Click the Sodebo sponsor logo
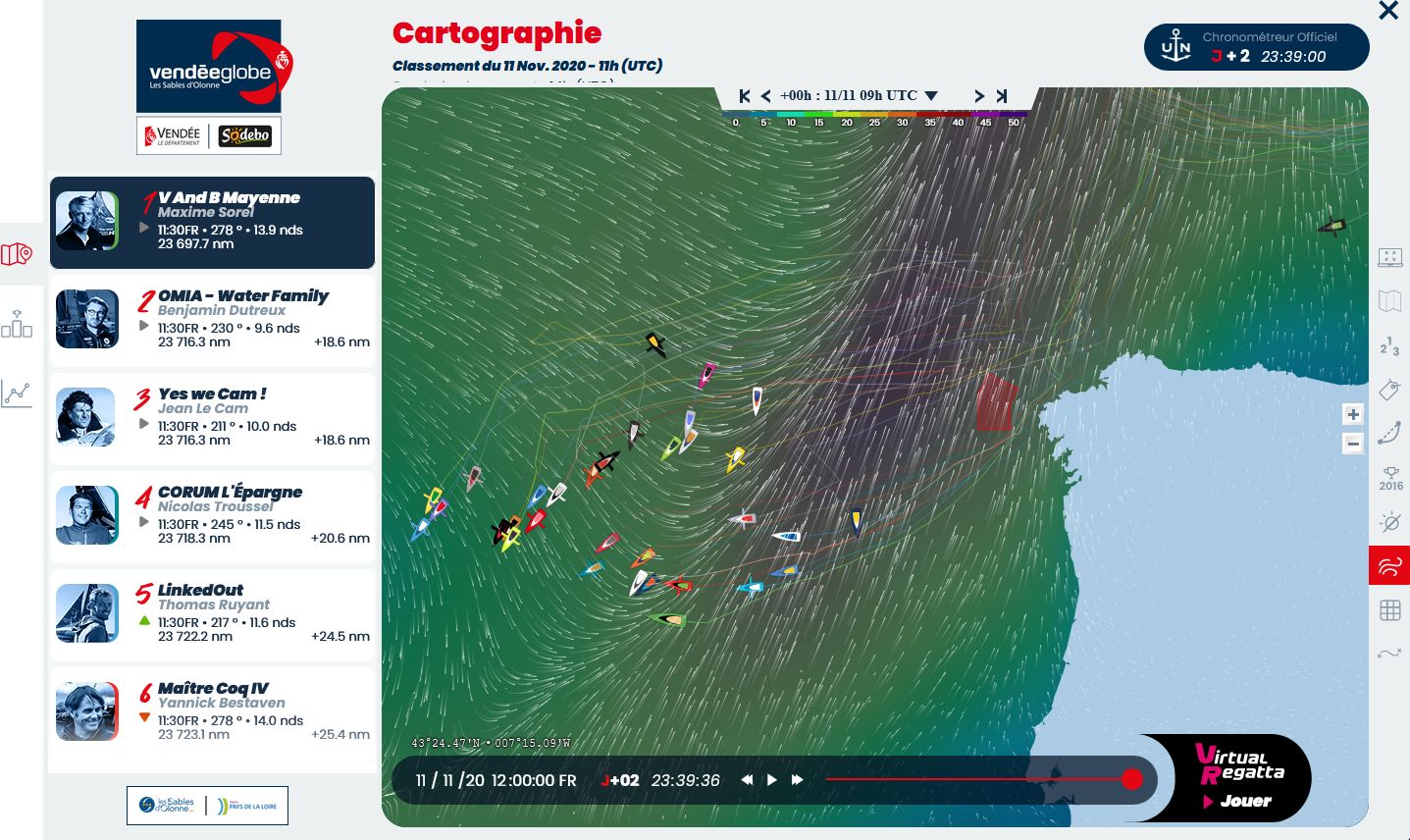 [244, 135]
